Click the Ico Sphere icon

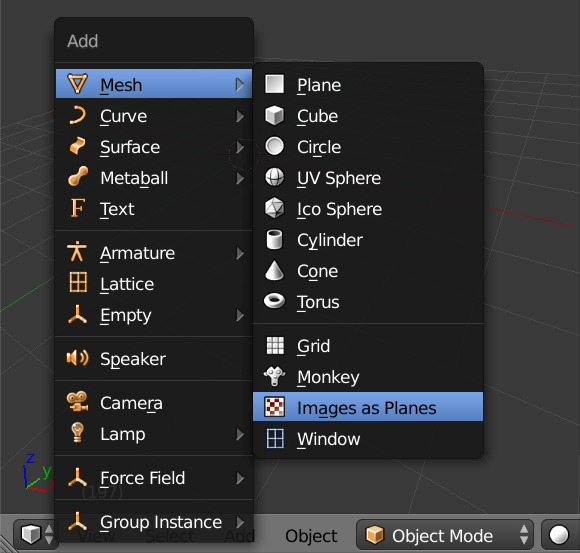click(x=274, y=208)
